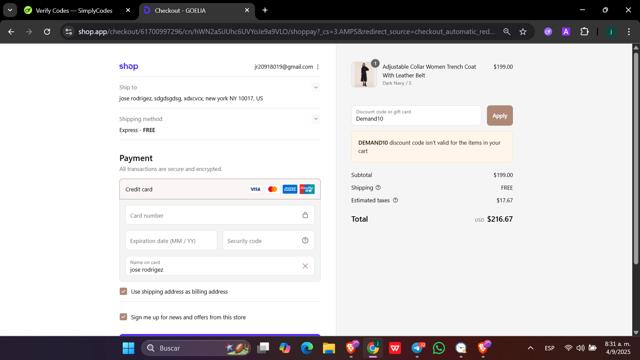This screenshot has height=360, width=640.
Task: Click the page address bar URL
Action: tap(286, 31)
